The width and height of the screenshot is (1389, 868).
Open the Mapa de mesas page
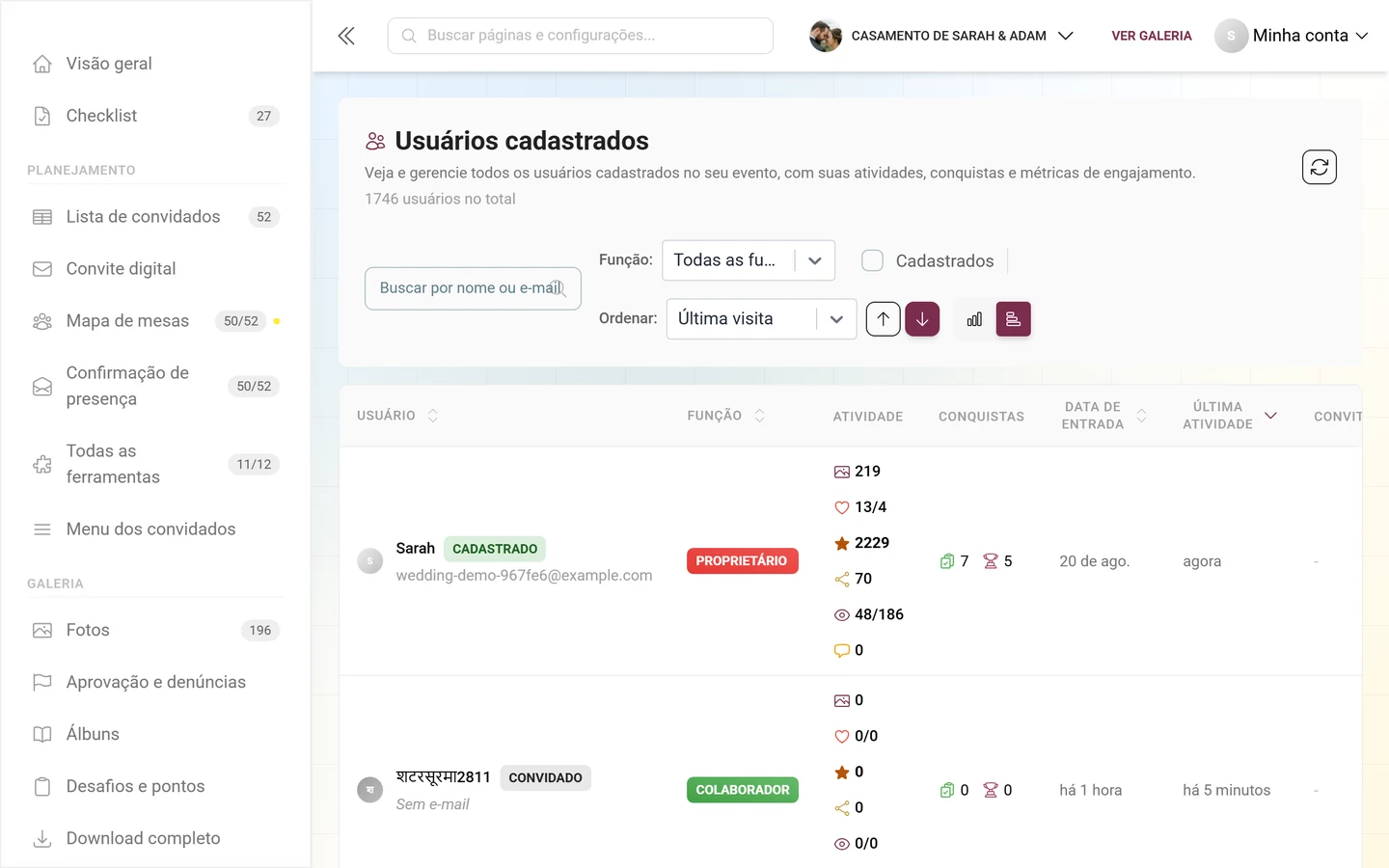(155, 321)
